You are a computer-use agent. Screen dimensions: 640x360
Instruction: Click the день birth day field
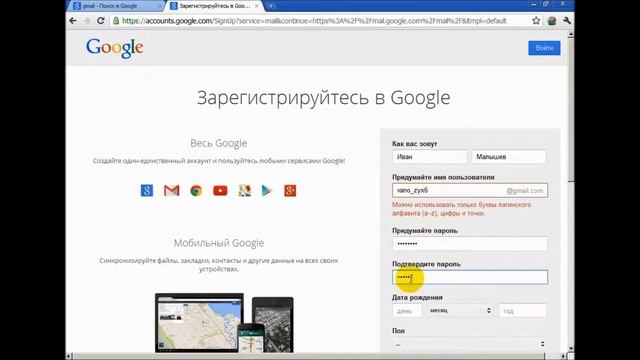coord(407,311)
